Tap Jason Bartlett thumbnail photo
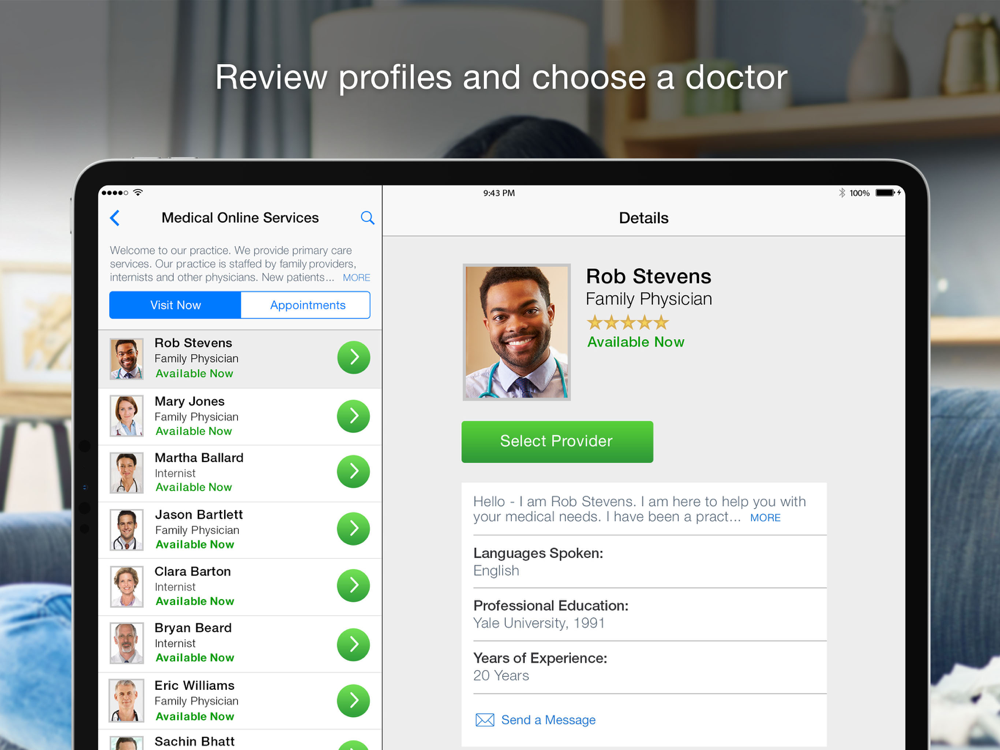The image size is (1000, 750). tap(126, 529)
